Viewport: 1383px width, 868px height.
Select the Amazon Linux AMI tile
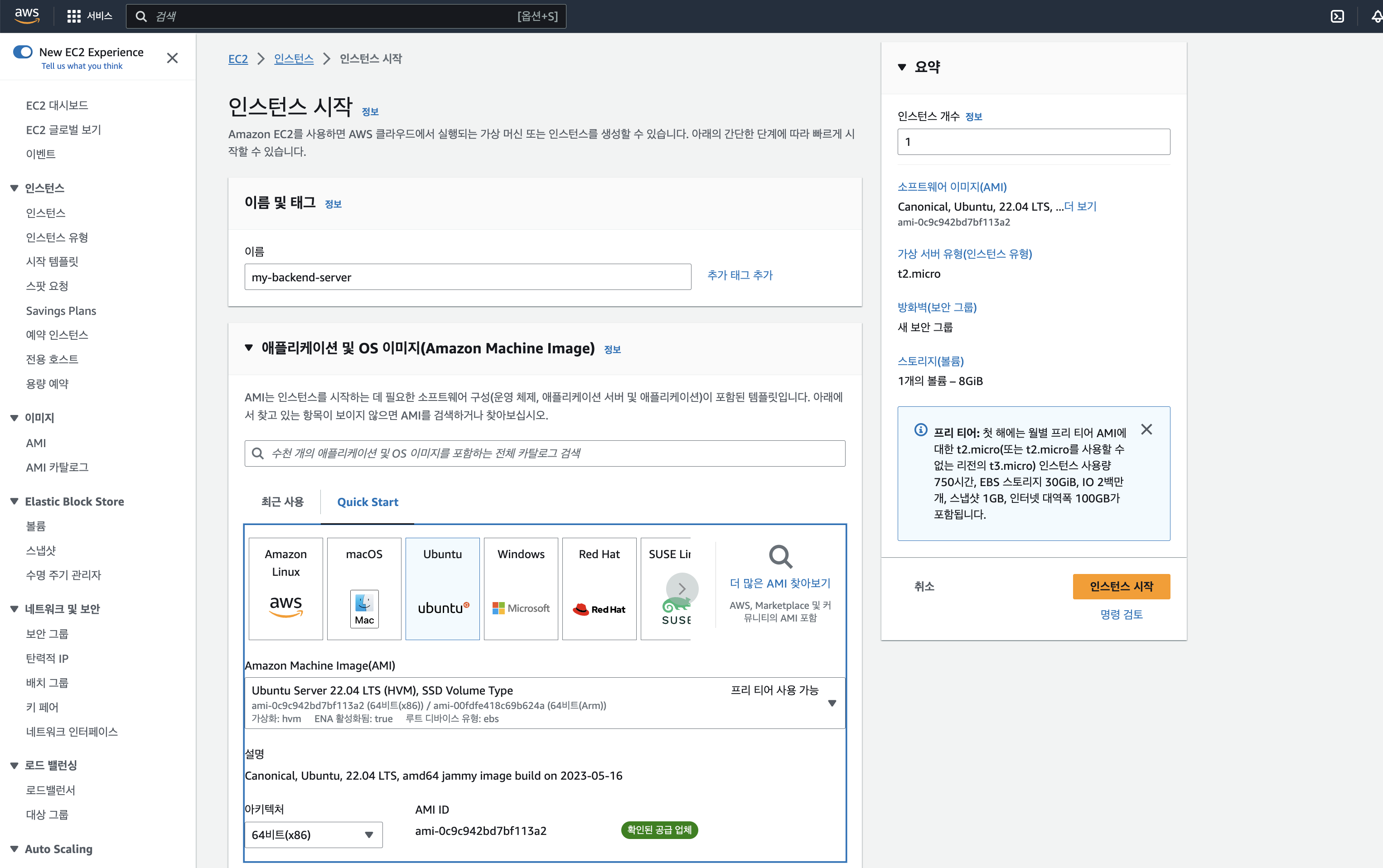[285, 588]
